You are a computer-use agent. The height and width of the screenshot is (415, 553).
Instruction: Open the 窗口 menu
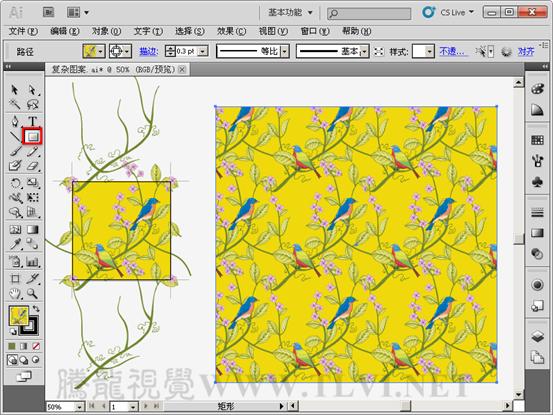[315, 31]
